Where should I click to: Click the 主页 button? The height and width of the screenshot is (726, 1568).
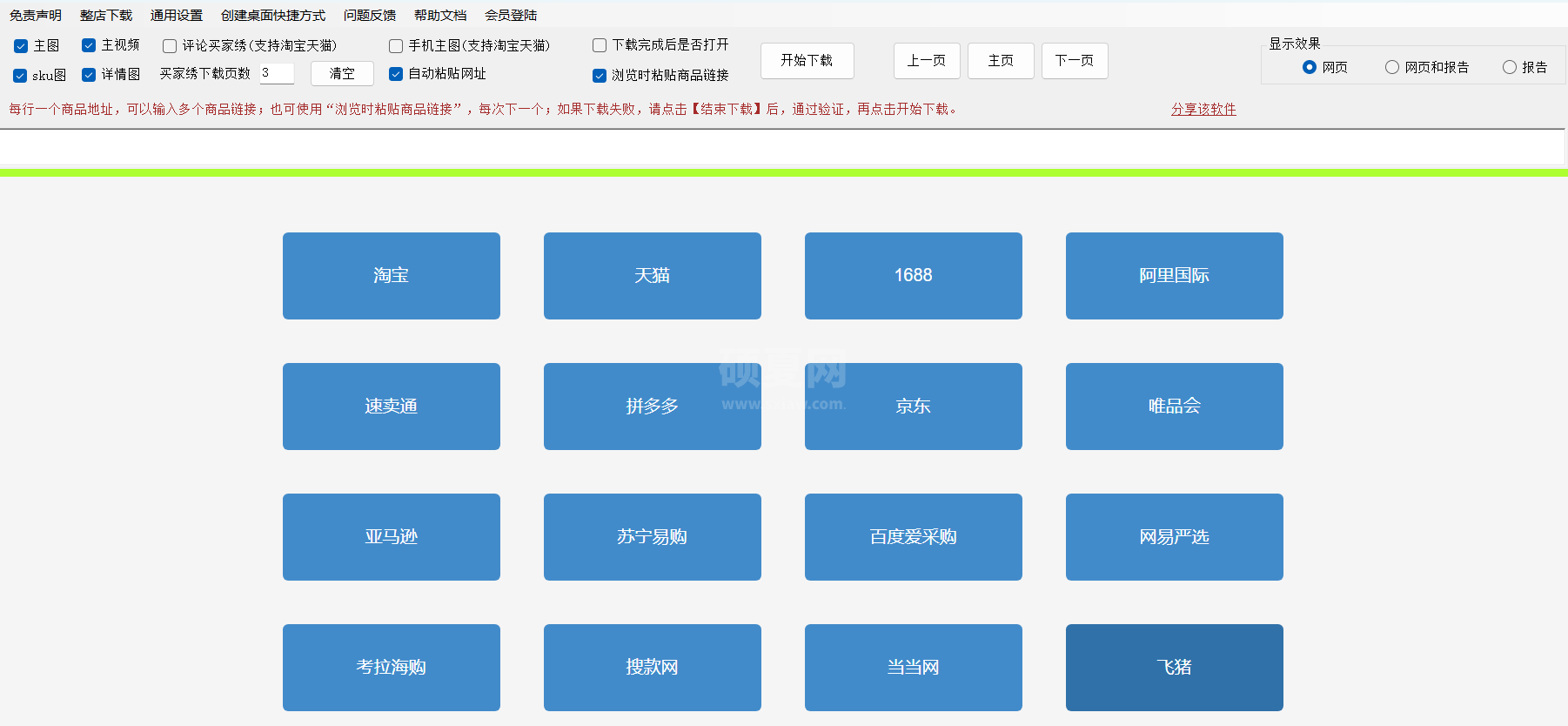[1001, 61]
